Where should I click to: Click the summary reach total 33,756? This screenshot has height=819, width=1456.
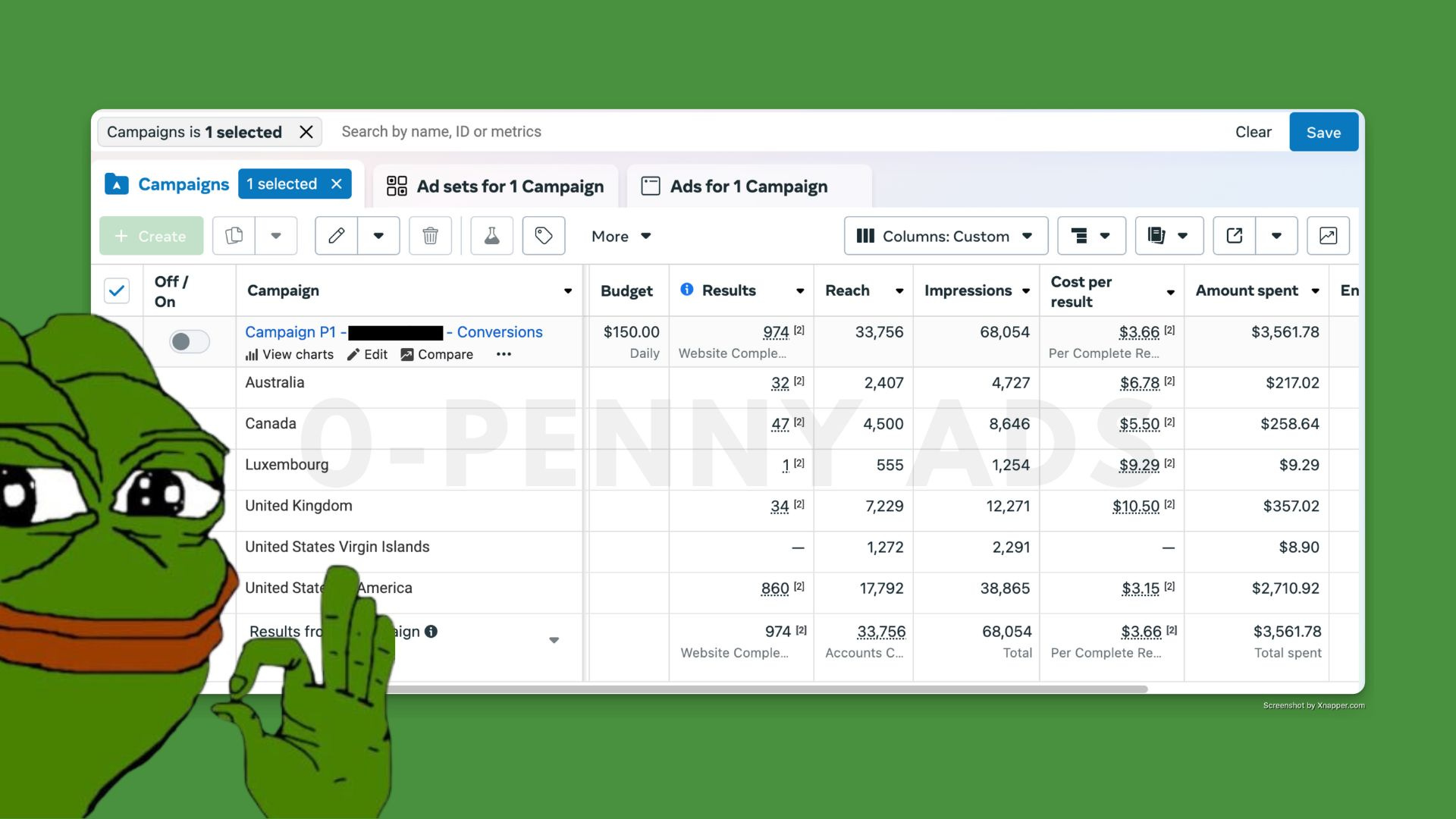pyautogui.click(x=881, y=632)
